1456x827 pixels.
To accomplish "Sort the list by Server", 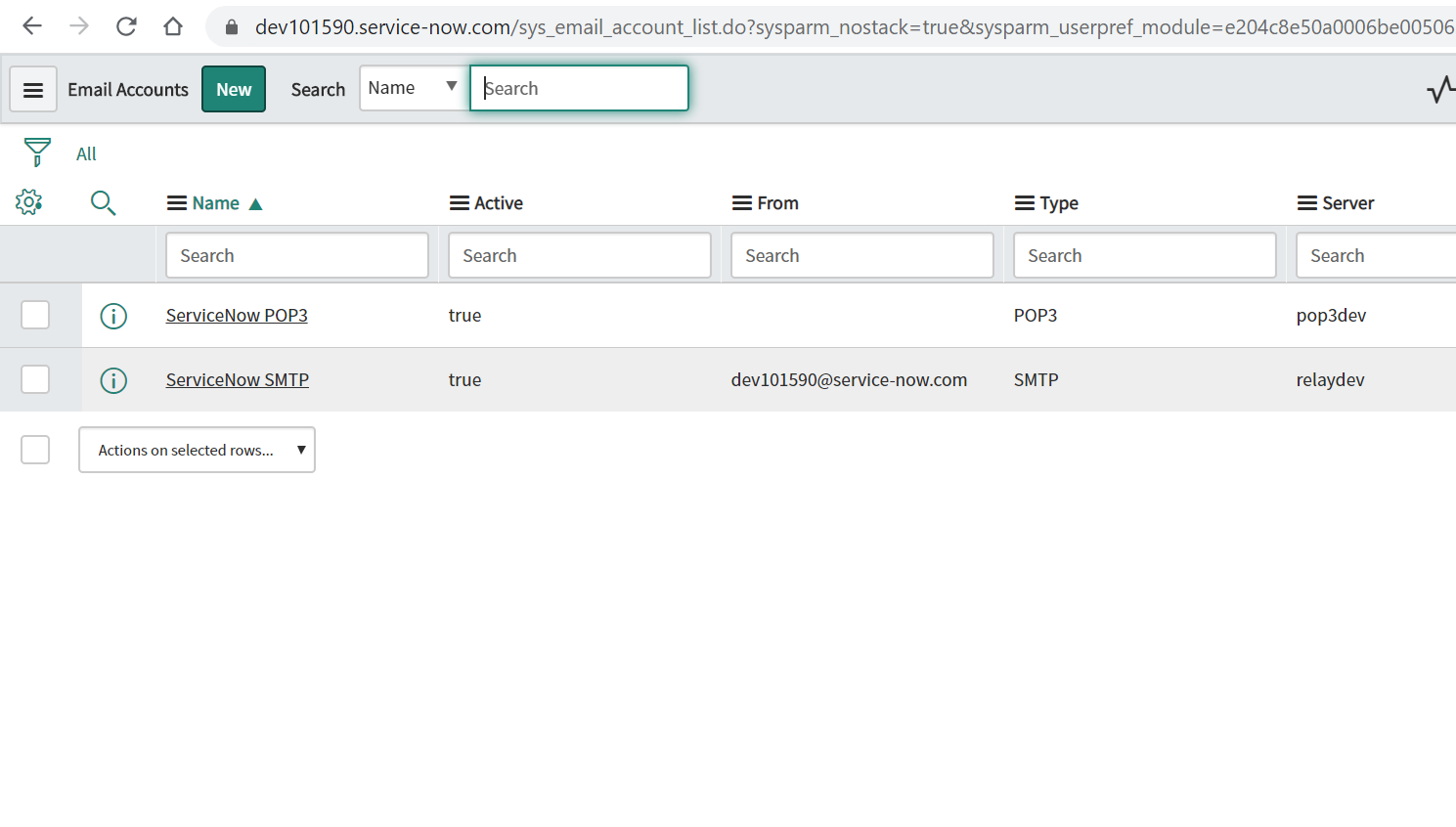I will click(x=1348, y=203).
